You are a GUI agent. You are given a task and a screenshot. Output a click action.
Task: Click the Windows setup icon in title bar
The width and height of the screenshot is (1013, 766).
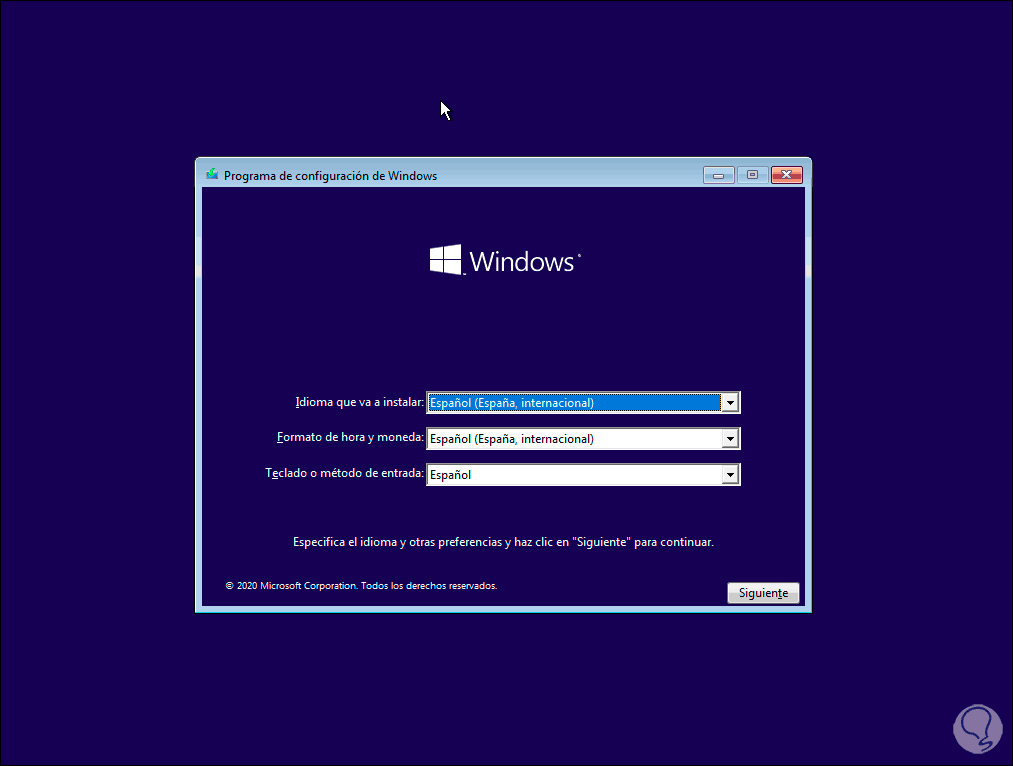212,174
